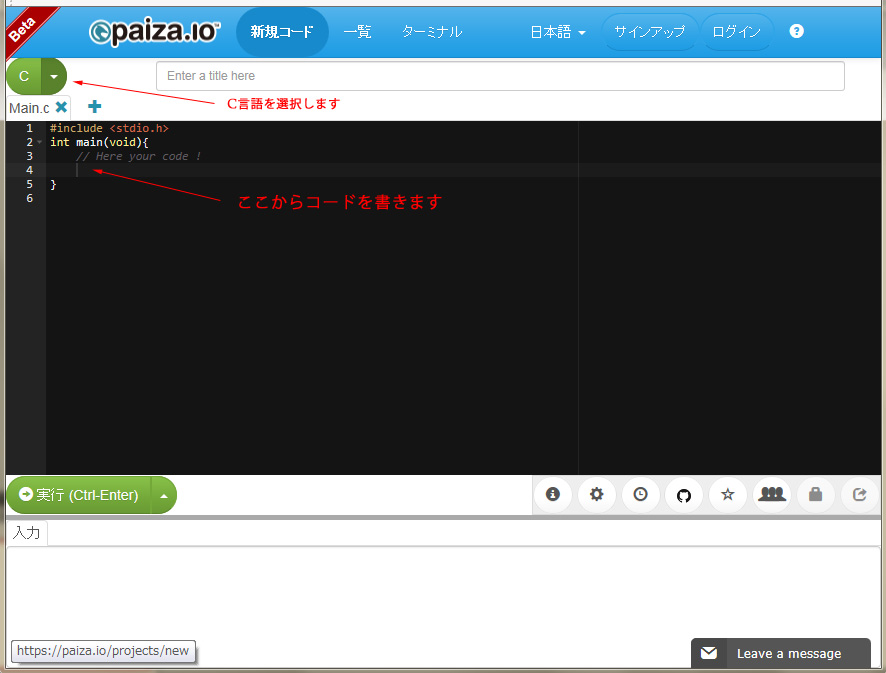886x673 pixels.
Task: Click the Beta ribbon badge
Action: (x=23, y=29)
